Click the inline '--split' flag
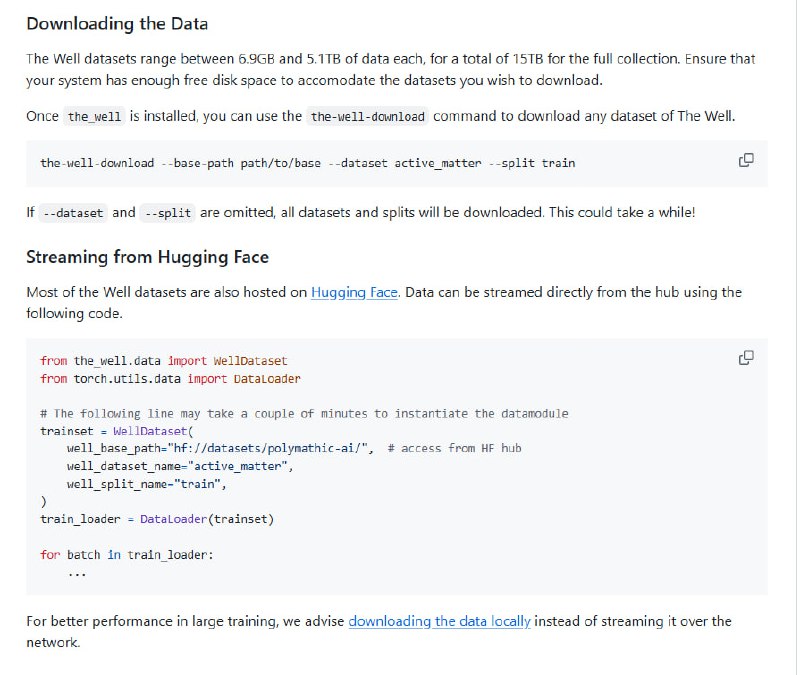The height and width of the screenshot is (675, 800). click(x=167, y=213)
